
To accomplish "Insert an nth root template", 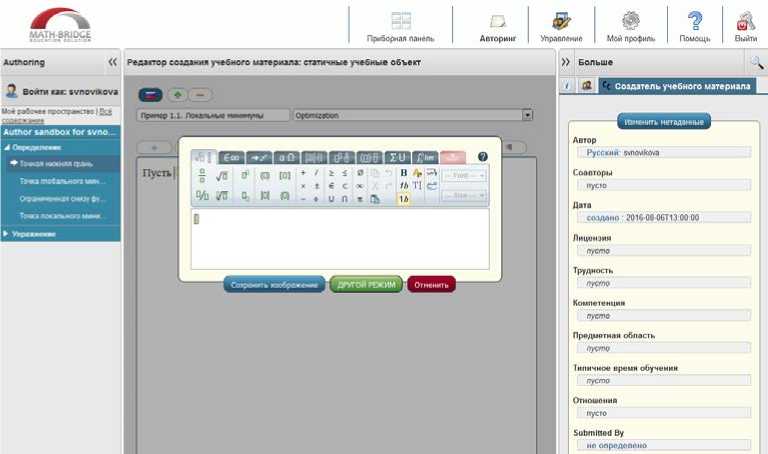I will [x=222, y=195].
